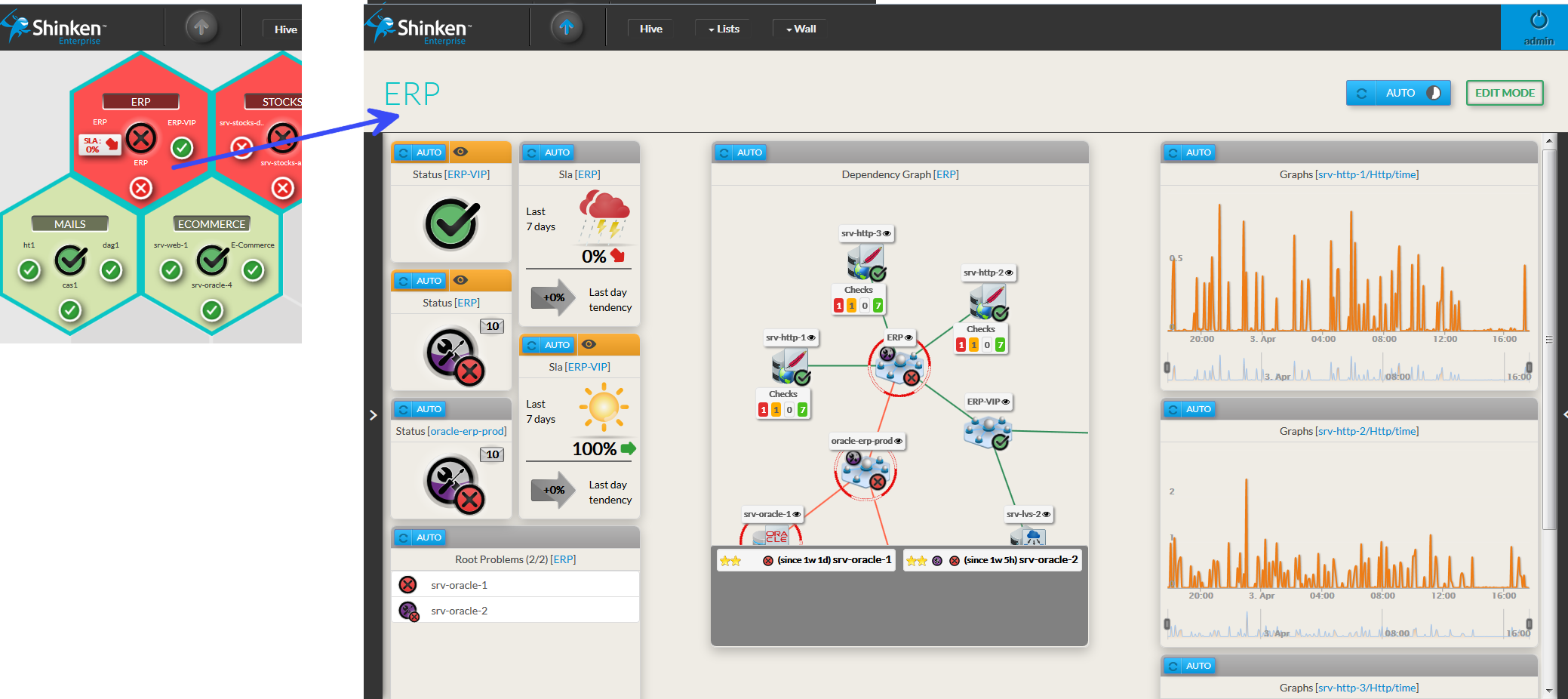Open the Wall dropdown menu
This screenshot has width=1568, height=699.
click(x=801, y=29)
